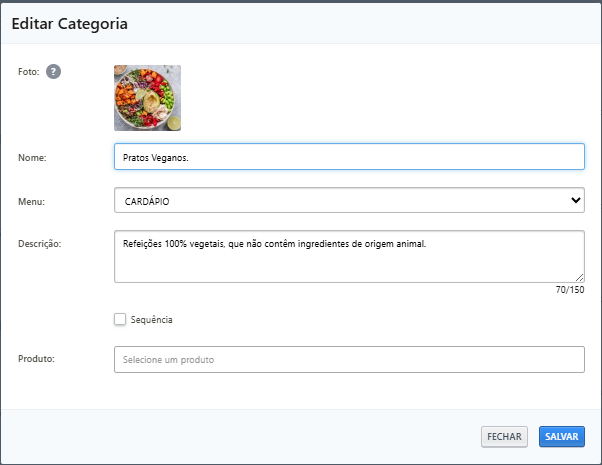Open the help tooltip beside Foto
The width and height of the screenshot is (602, 465).
click(53, 71)
